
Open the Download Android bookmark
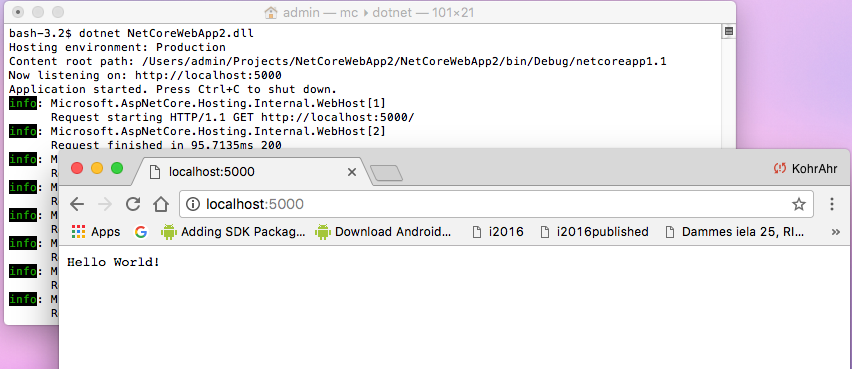tap(384, 232)
